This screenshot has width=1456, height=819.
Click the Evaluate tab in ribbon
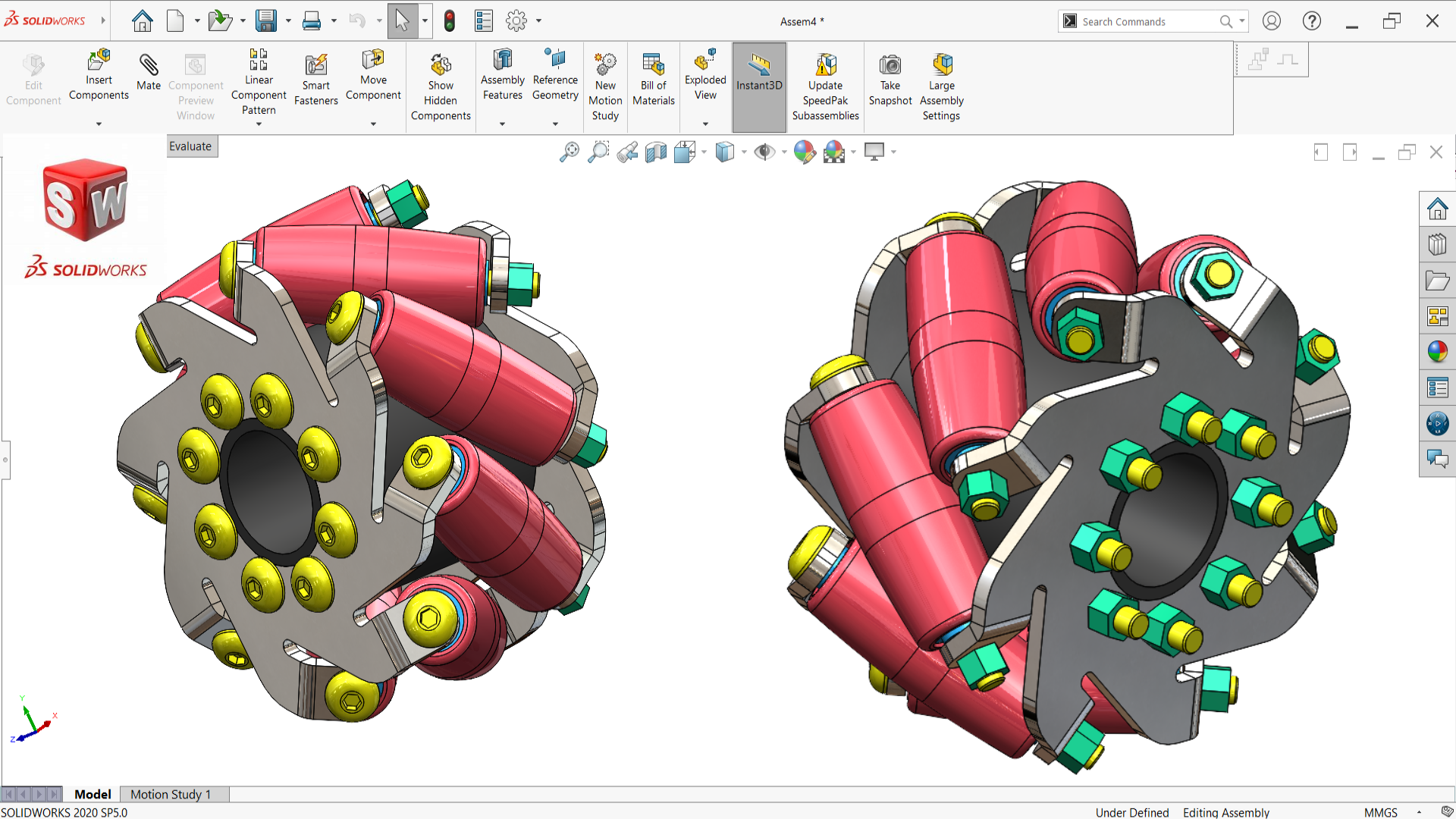(x=191, y=145)
